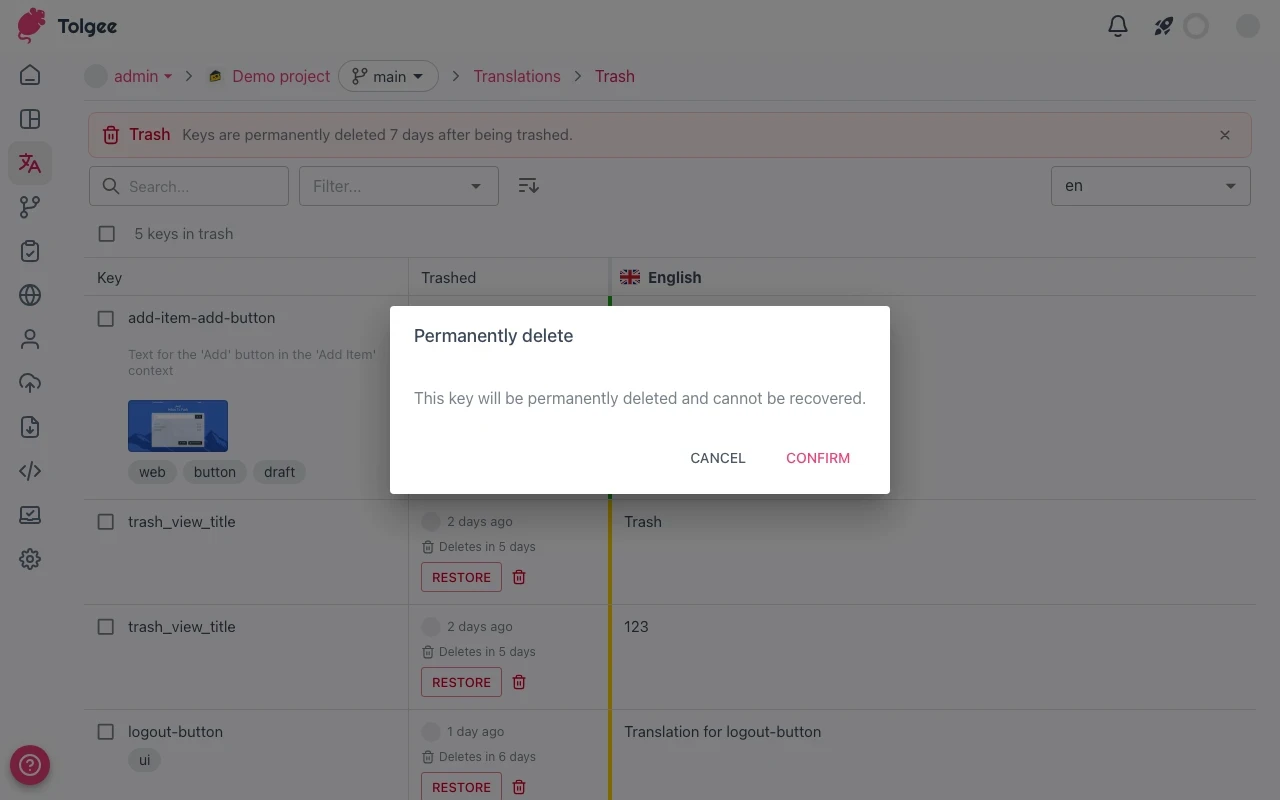The image size is (1280, 800).
Task: Open the Integrate code icon in sidebar
Action: click(x=30, y=470)
